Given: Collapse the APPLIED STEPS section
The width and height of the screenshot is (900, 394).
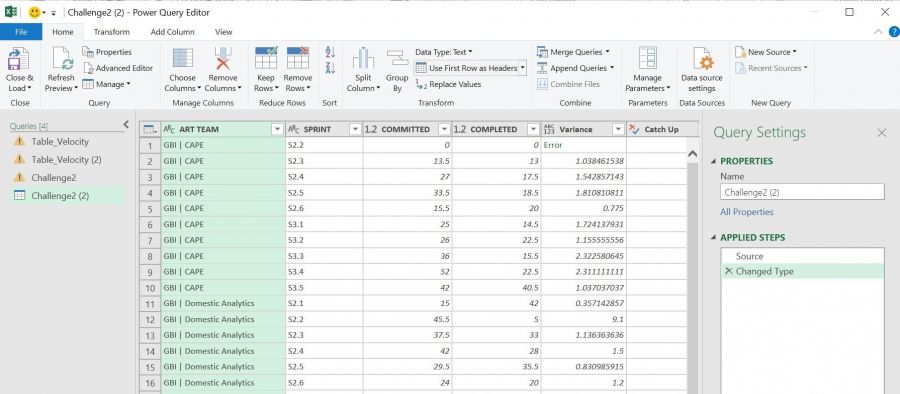Looking at the screenshot, I should (x=714, y=238).
